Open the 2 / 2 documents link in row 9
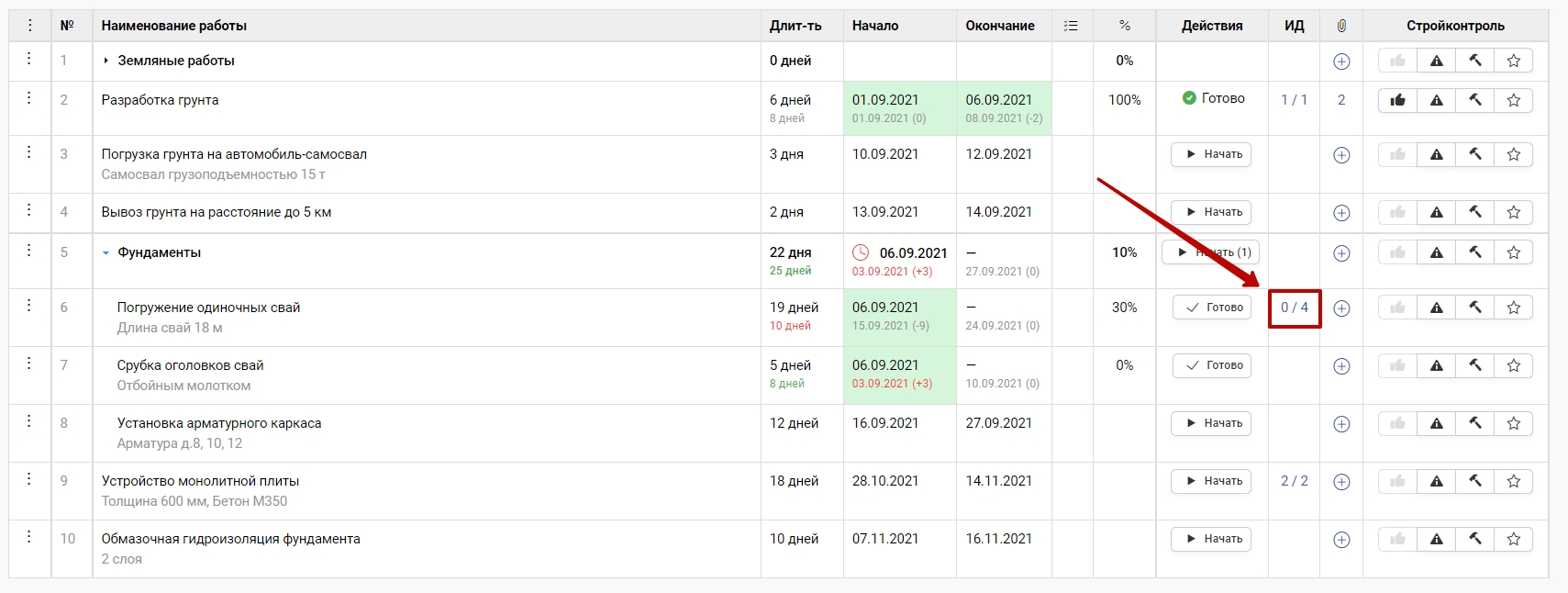The image size is (1568, 593). [x=1295, y=481]
